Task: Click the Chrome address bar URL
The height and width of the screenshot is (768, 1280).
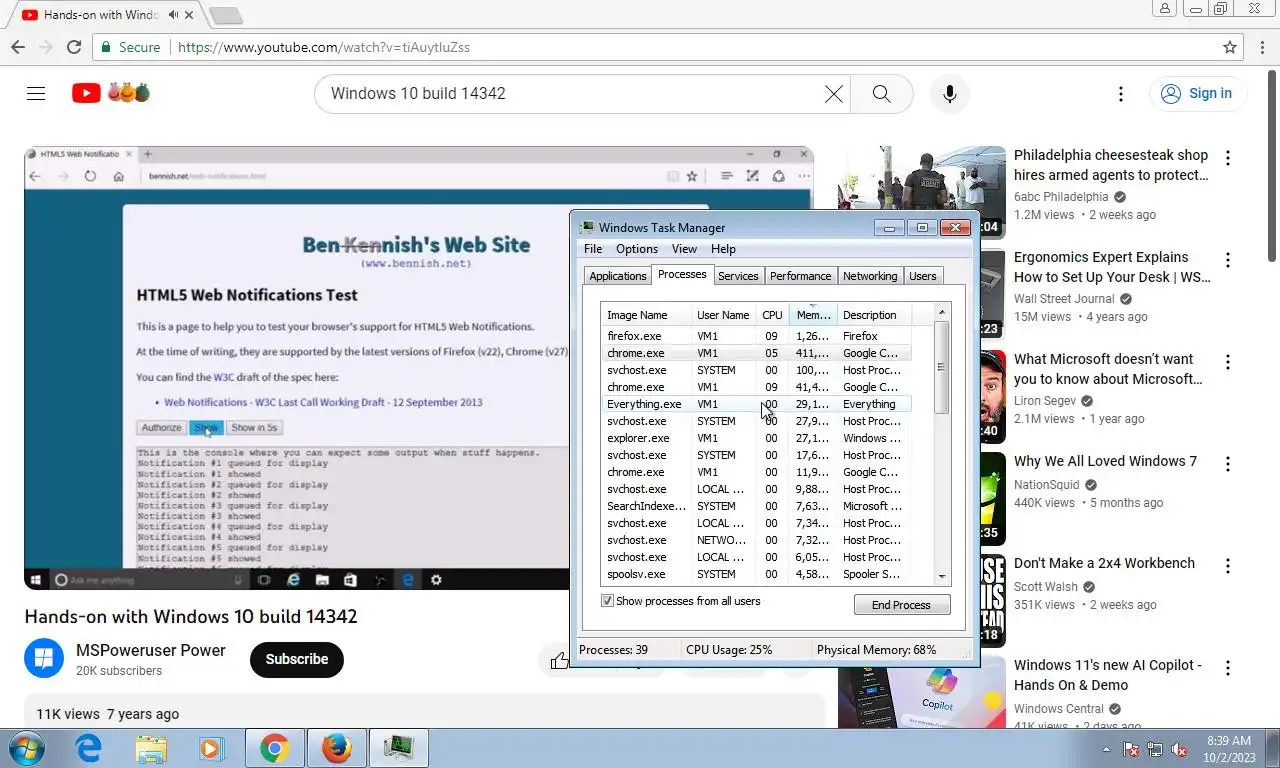Action: (x=324, y=47)
